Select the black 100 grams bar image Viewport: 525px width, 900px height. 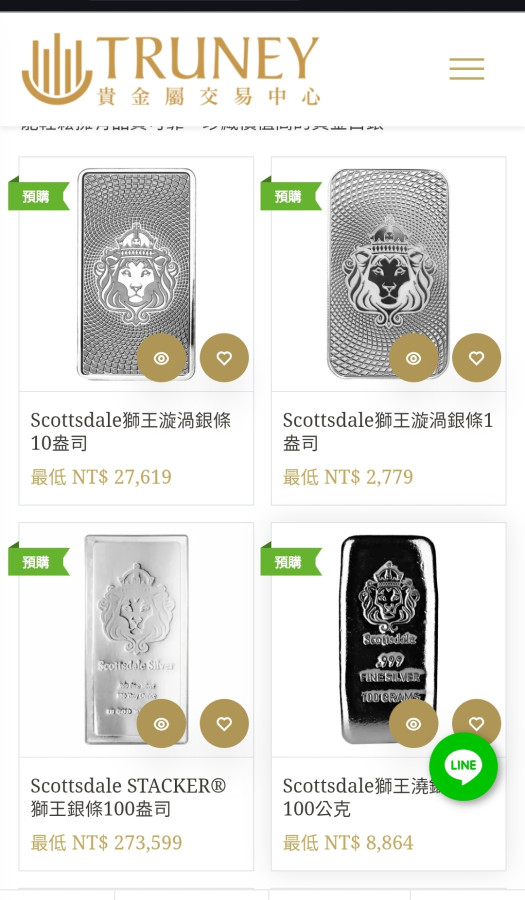click(x=388, y=639)
